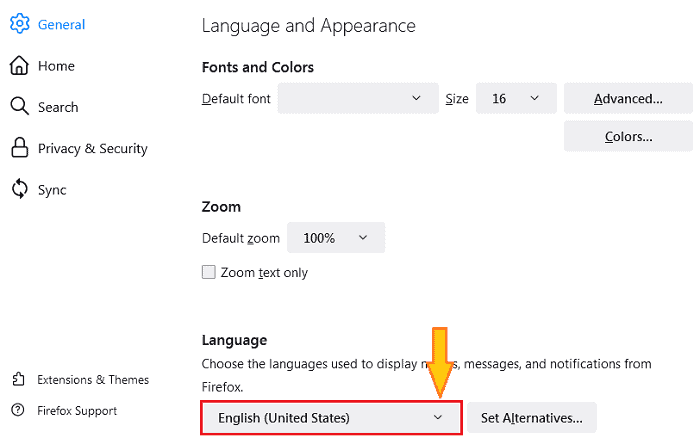Click the Search magnifier icon
700x438 pixels.
19,107
